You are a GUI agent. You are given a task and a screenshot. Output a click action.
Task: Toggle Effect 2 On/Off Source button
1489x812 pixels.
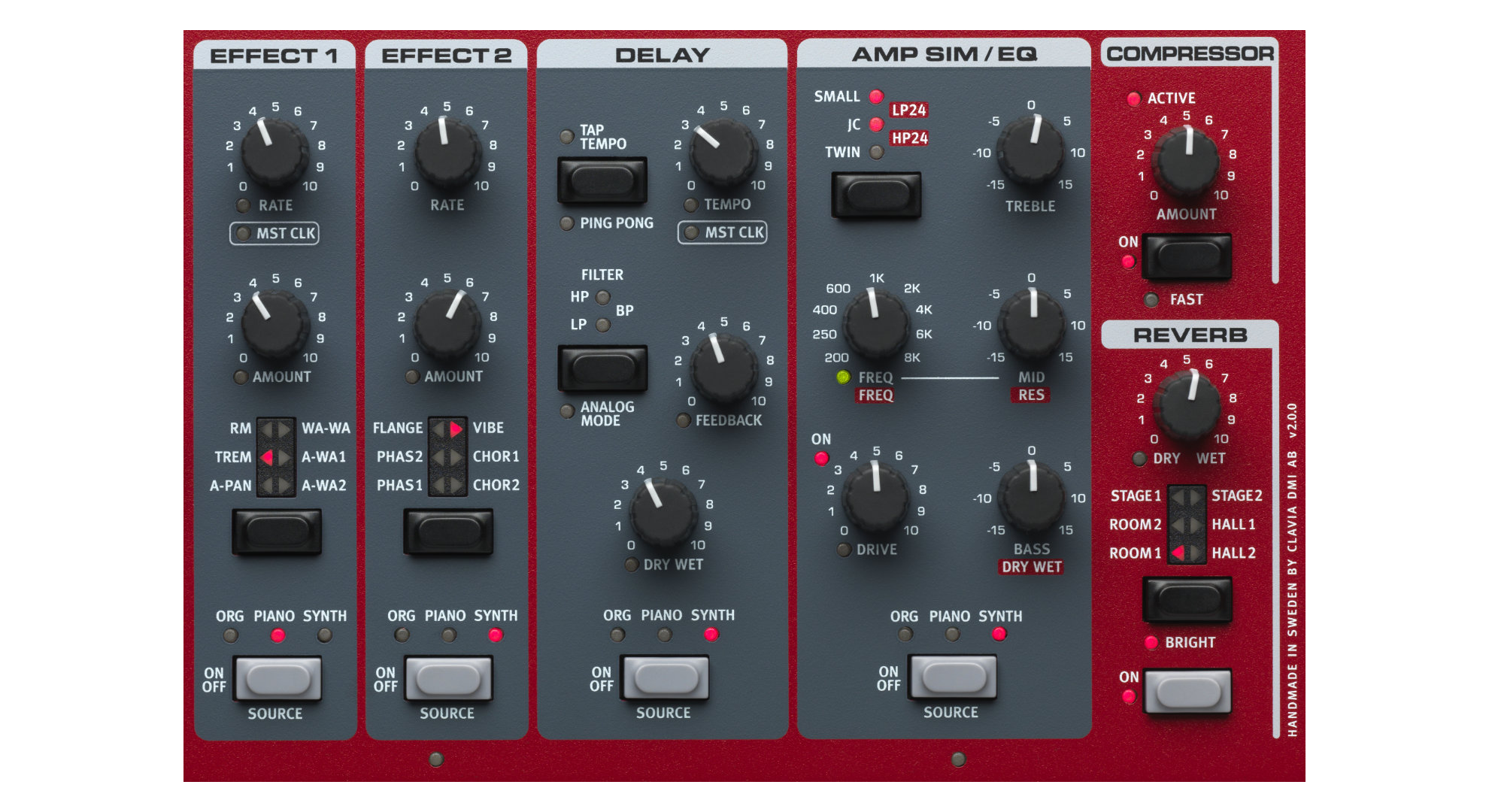(x=448, y=679)
